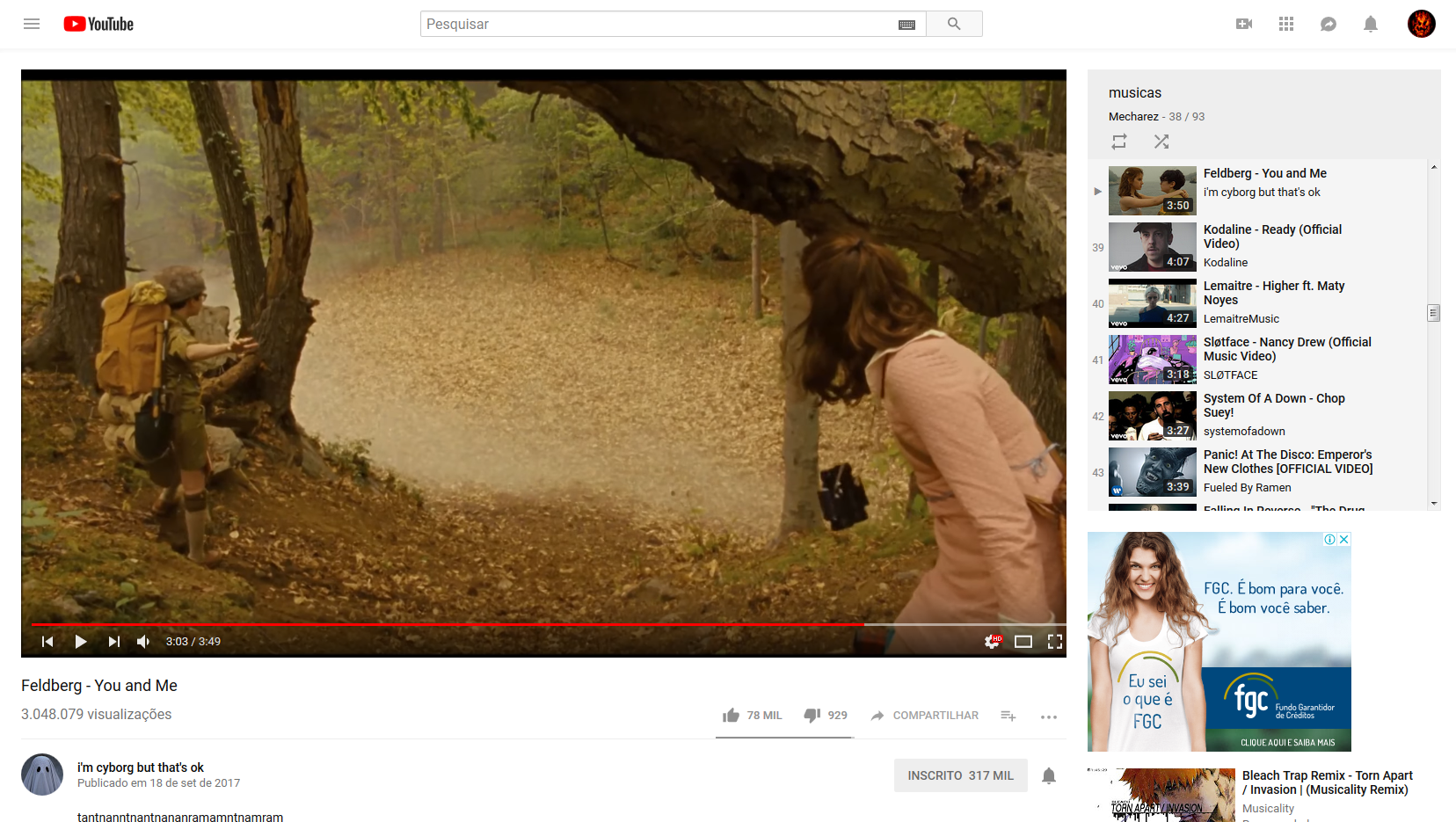This screenshot has width=1456, height=822.
Task: Click Kodaline Ready thumbnail
Action: (x=1153, y=247)
